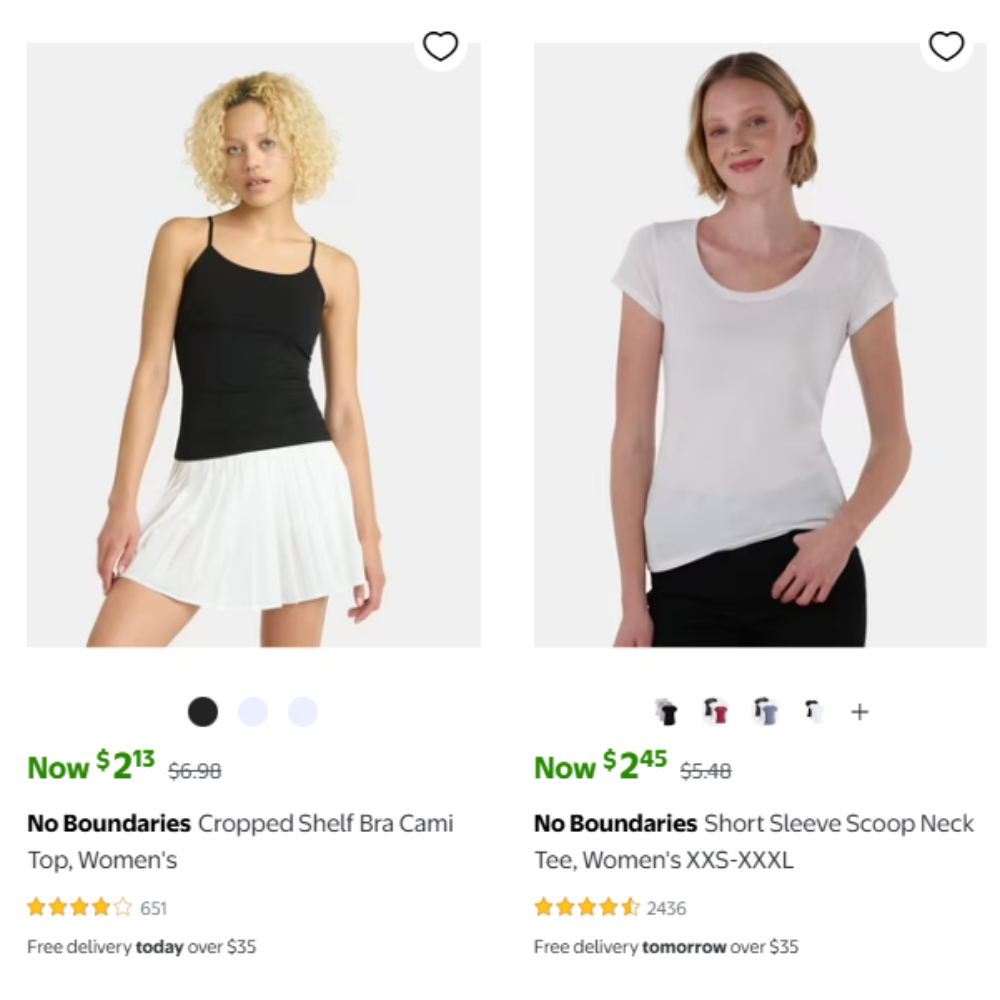The height and width of the screenshot is (1000, 1000).
Task: Click the Now $2.45 price
Action: click(600, 767)
